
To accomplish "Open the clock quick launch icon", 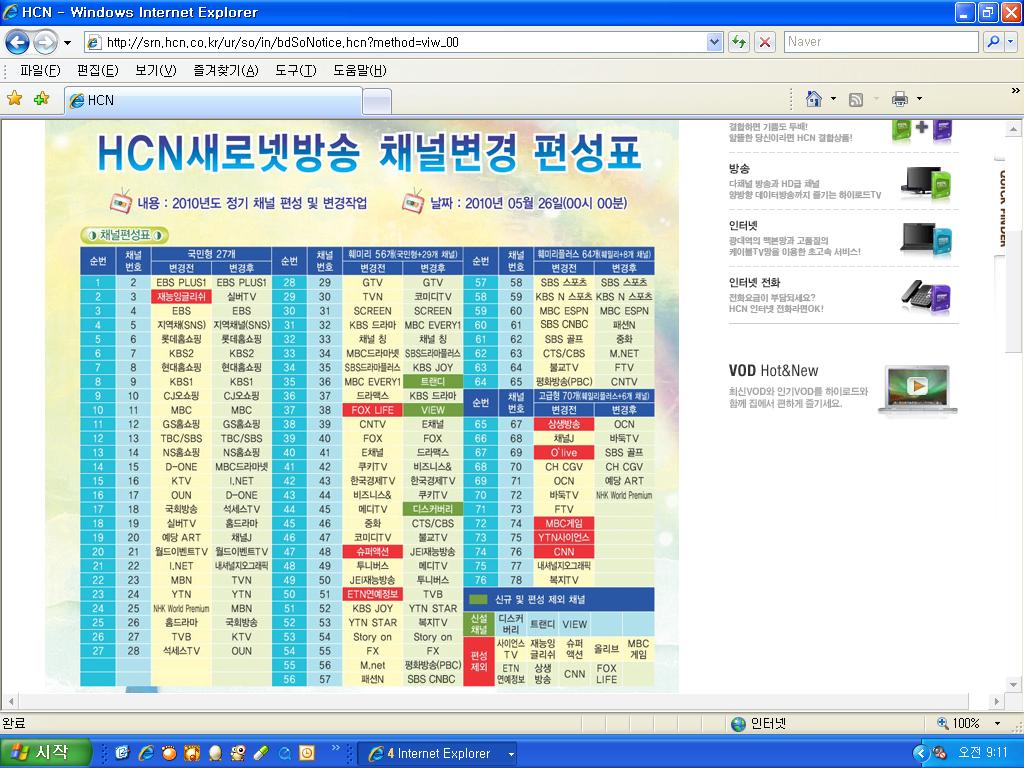I will click(307, 753).
